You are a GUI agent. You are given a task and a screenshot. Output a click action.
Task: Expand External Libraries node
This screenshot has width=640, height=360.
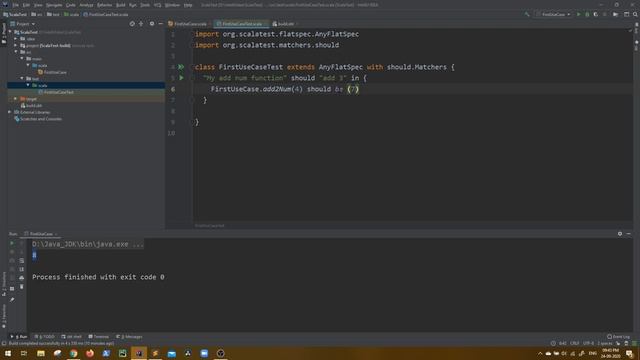coord(10,112)
